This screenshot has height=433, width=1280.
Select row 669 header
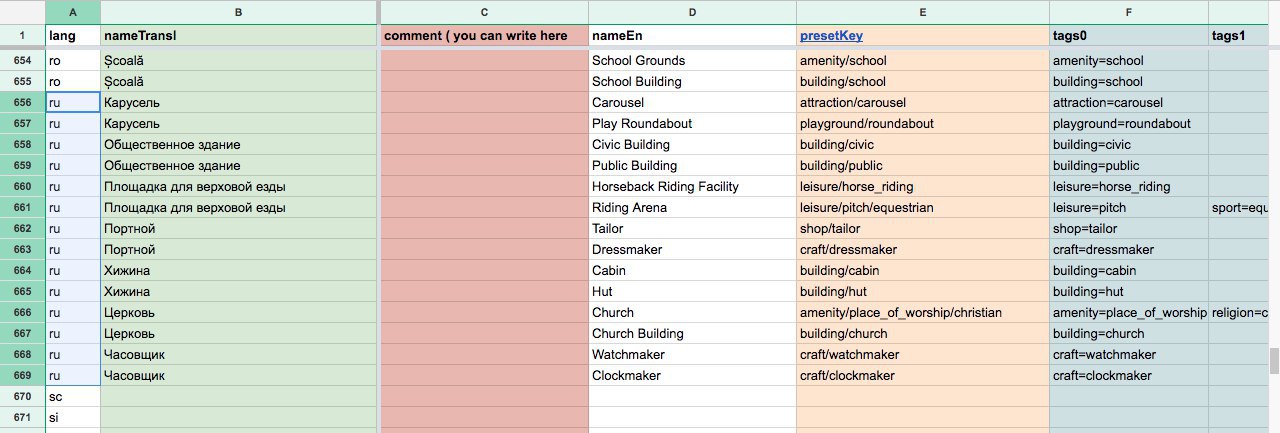coord(22,376)
